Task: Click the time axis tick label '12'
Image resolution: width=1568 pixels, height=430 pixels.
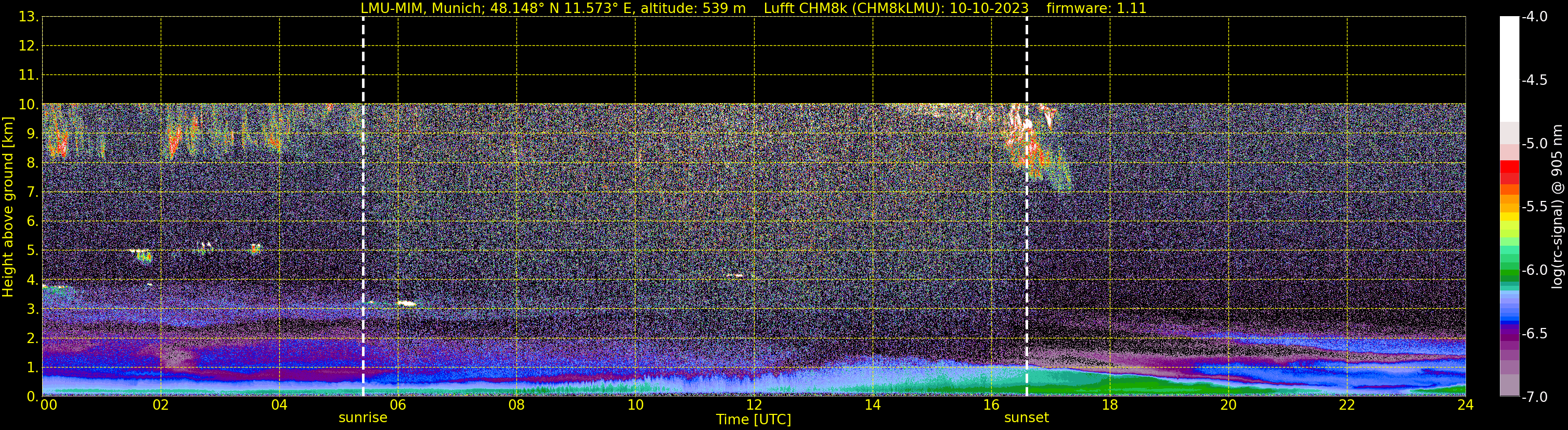Action: (754, 405)
